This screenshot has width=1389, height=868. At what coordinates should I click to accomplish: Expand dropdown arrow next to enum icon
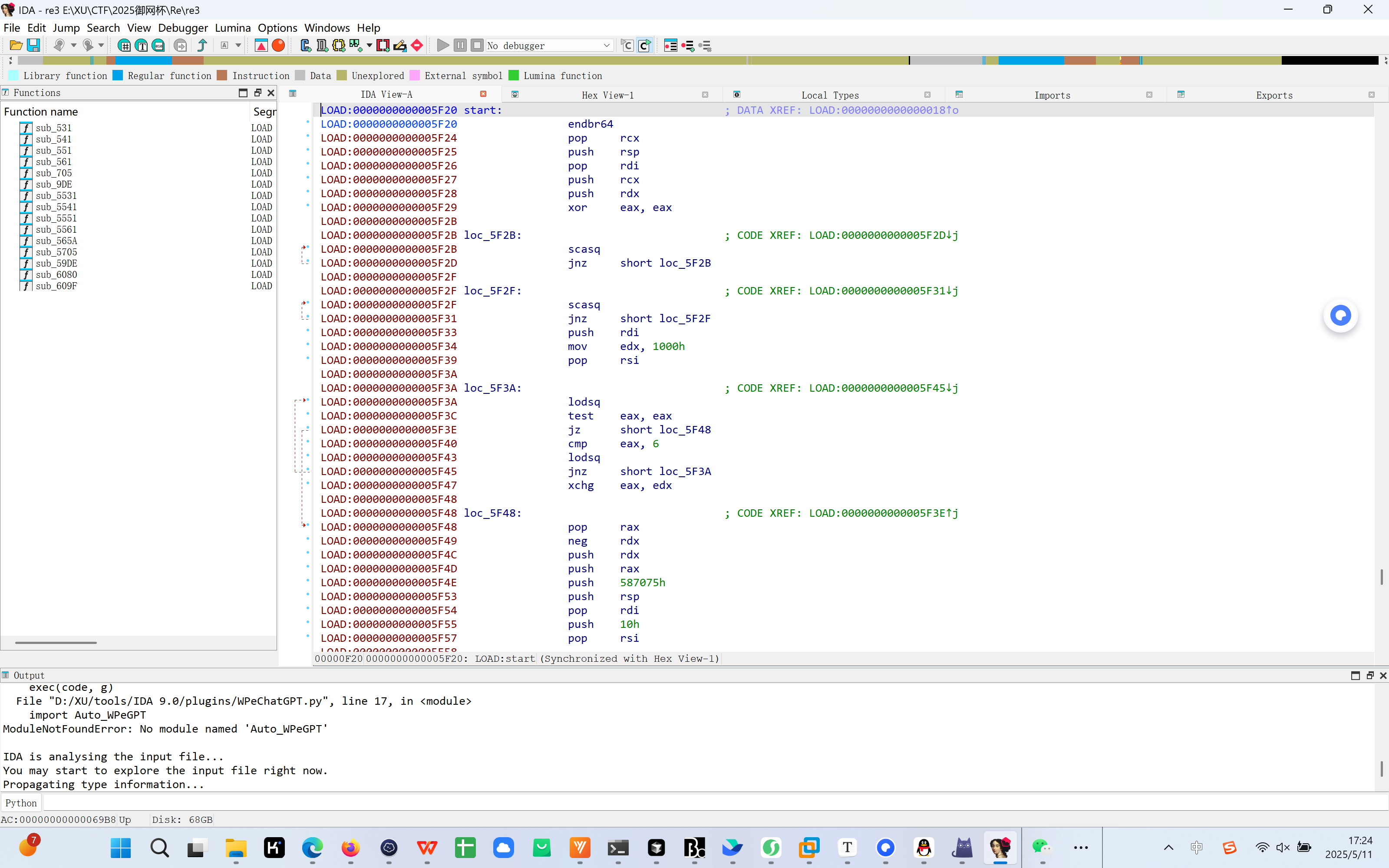pyautogui.click(x=369, y=45)
